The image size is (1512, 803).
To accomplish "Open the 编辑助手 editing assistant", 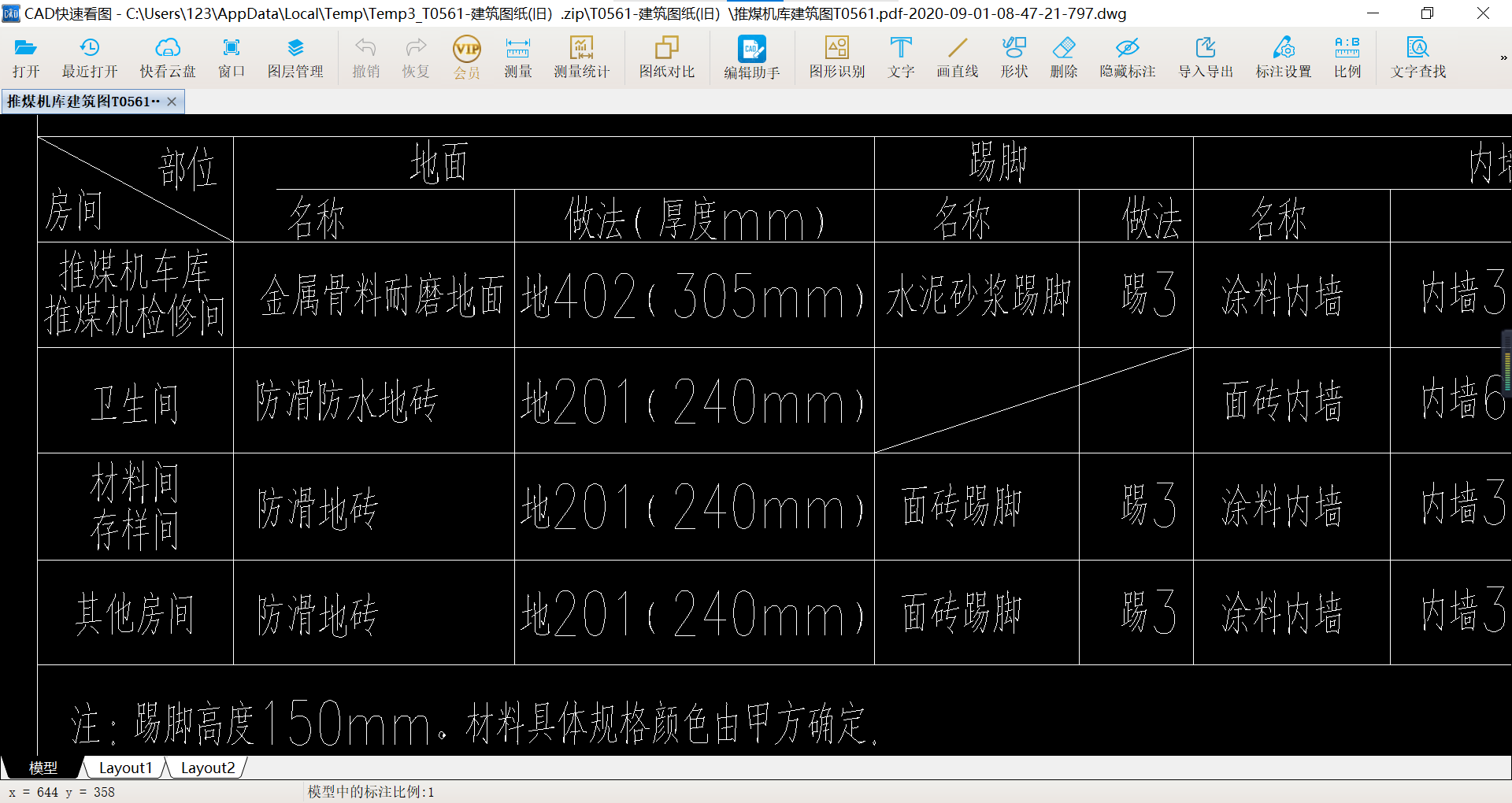I will point(752,58).
